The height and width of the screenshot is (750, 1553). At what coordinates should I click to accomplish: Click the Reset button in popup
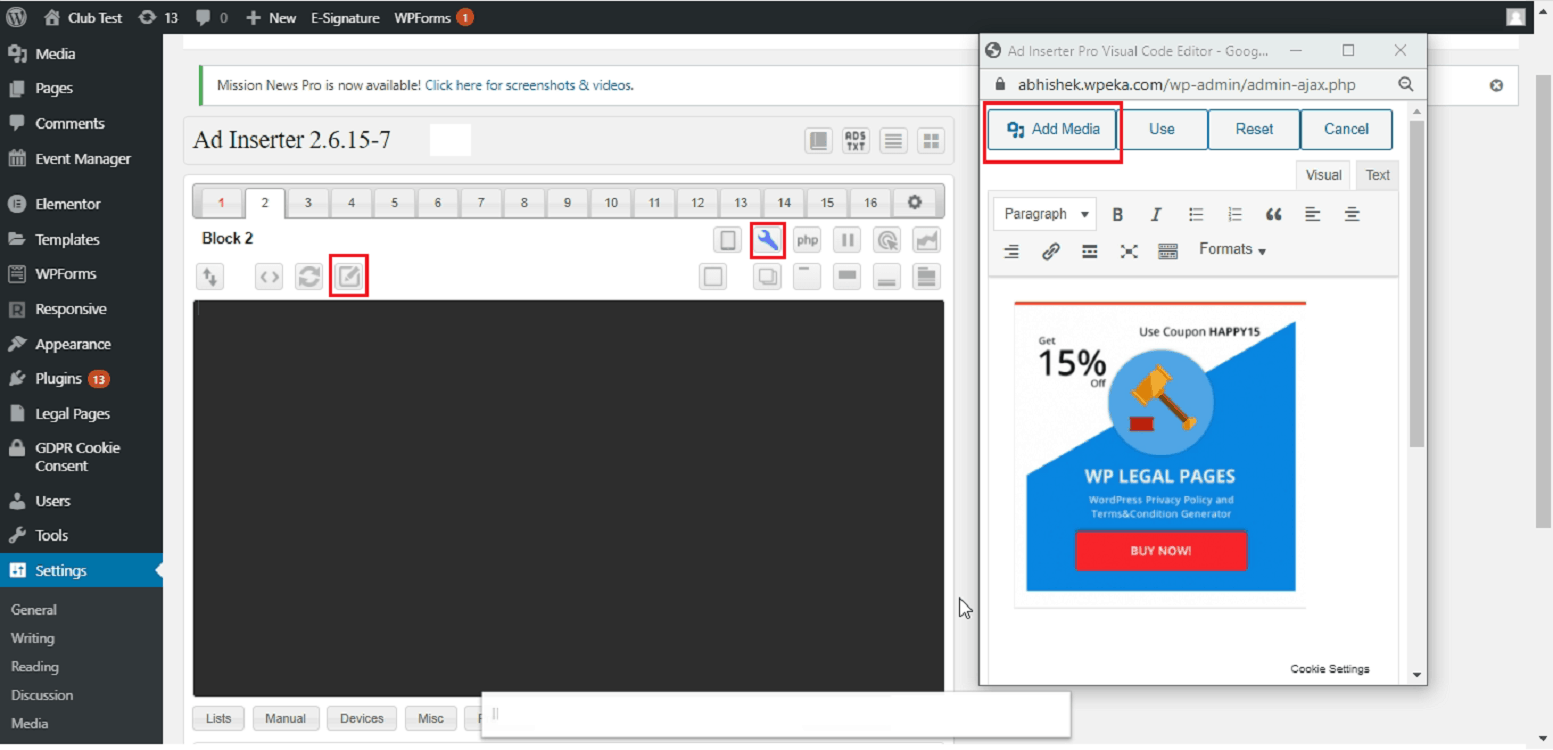(1254, 129)
